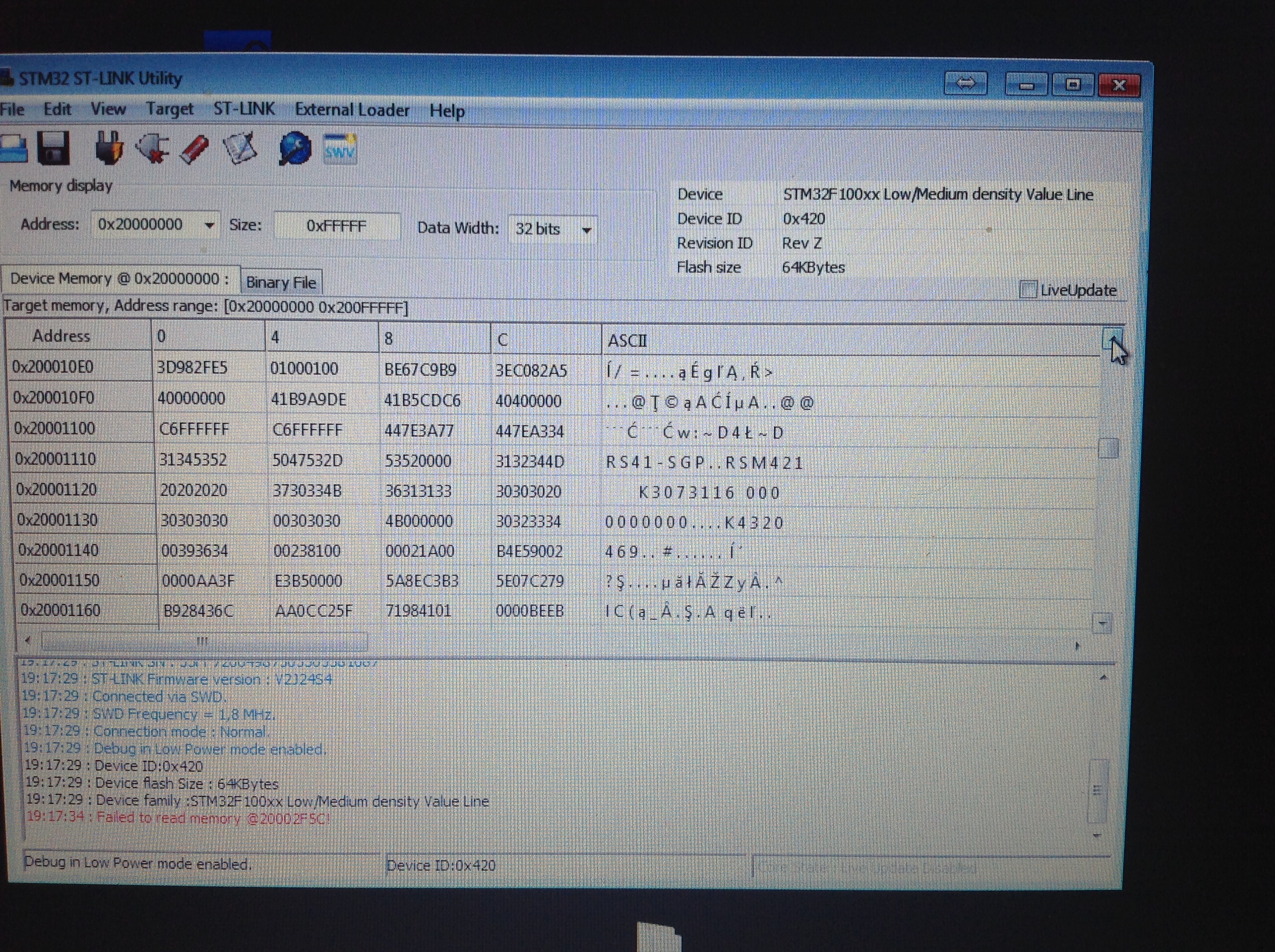Open the View menu
The width and height of the screenshot is (1275, 952).
pos(108,109)
